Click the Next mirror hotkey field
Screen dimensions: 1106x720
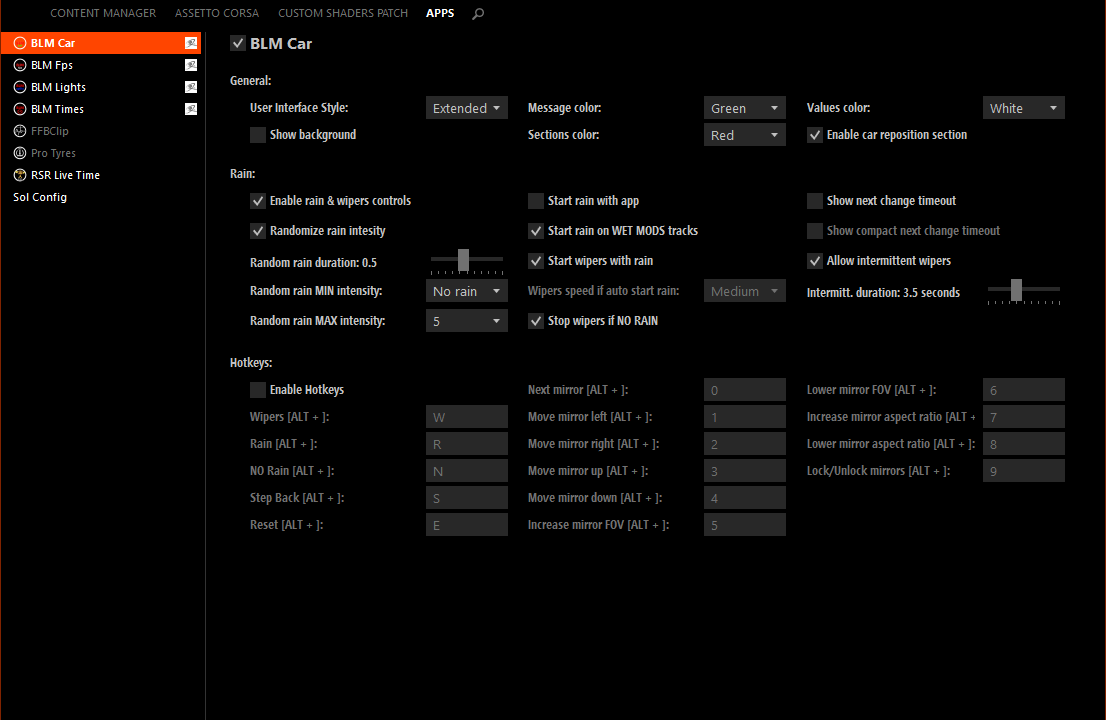pyautogui.click(x=744, y=390)
